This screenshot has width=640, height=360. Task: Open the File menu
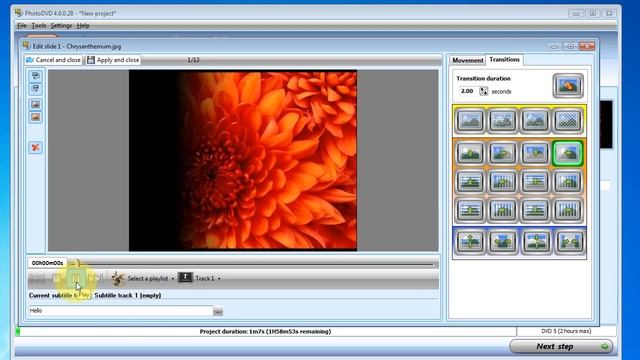click(x=22, y=25)
